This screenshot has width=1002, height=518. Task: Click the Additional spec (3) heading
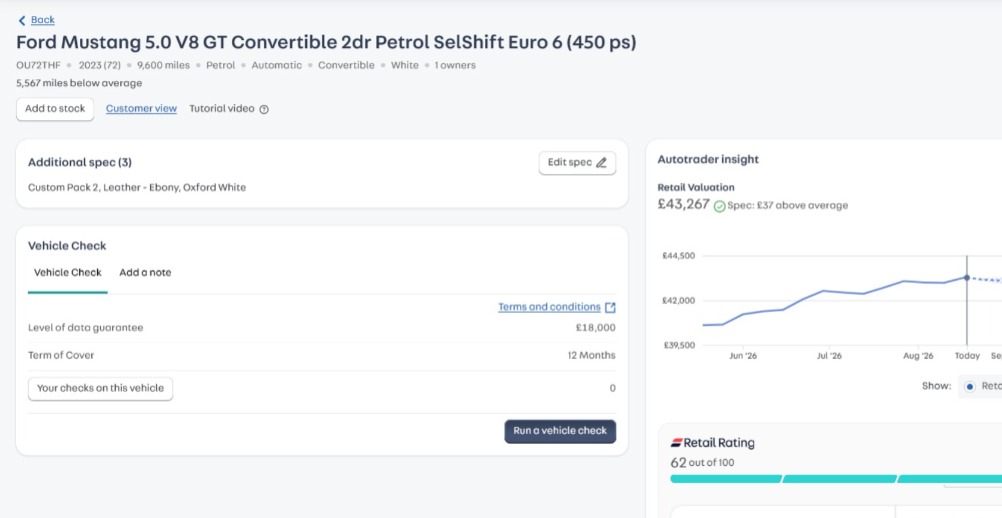click(80, 163)
